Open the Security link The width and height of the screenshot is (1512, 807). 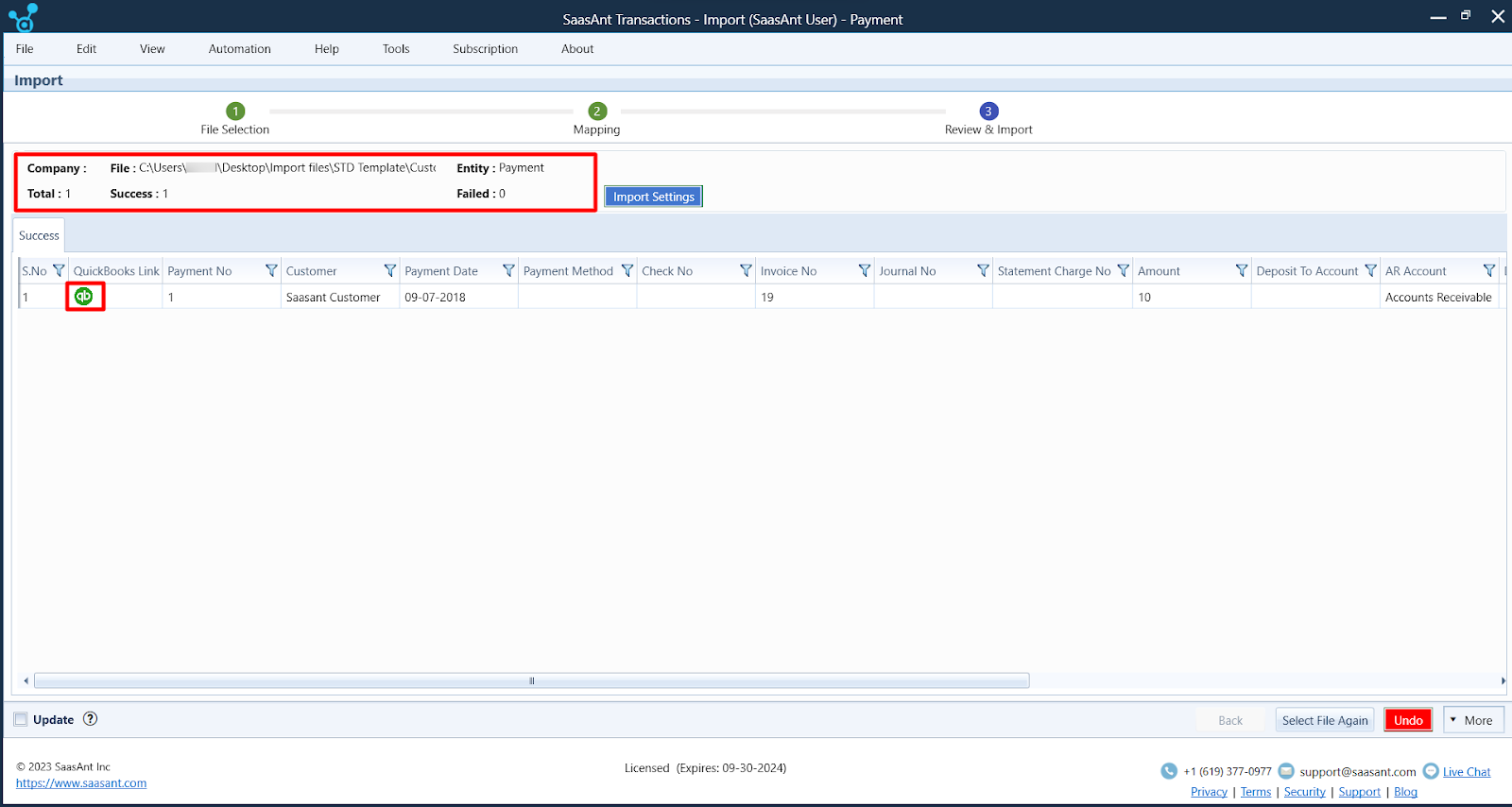click(1304, 792)
